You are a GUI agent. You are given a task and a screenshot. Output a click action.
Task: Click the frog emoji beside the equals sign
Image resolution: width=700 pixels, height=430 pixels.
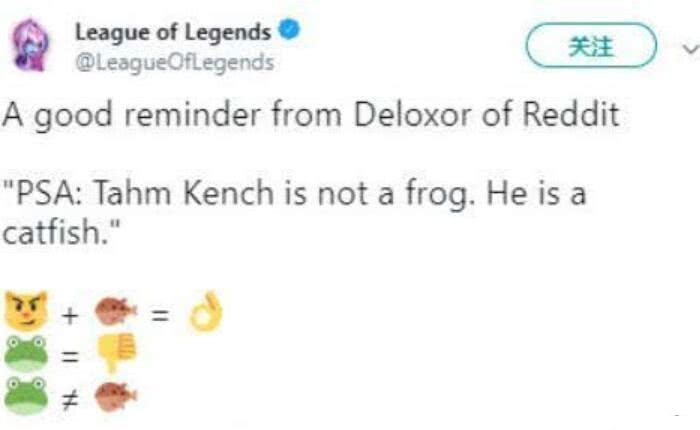pyautogui.click(x=27, y=355)
